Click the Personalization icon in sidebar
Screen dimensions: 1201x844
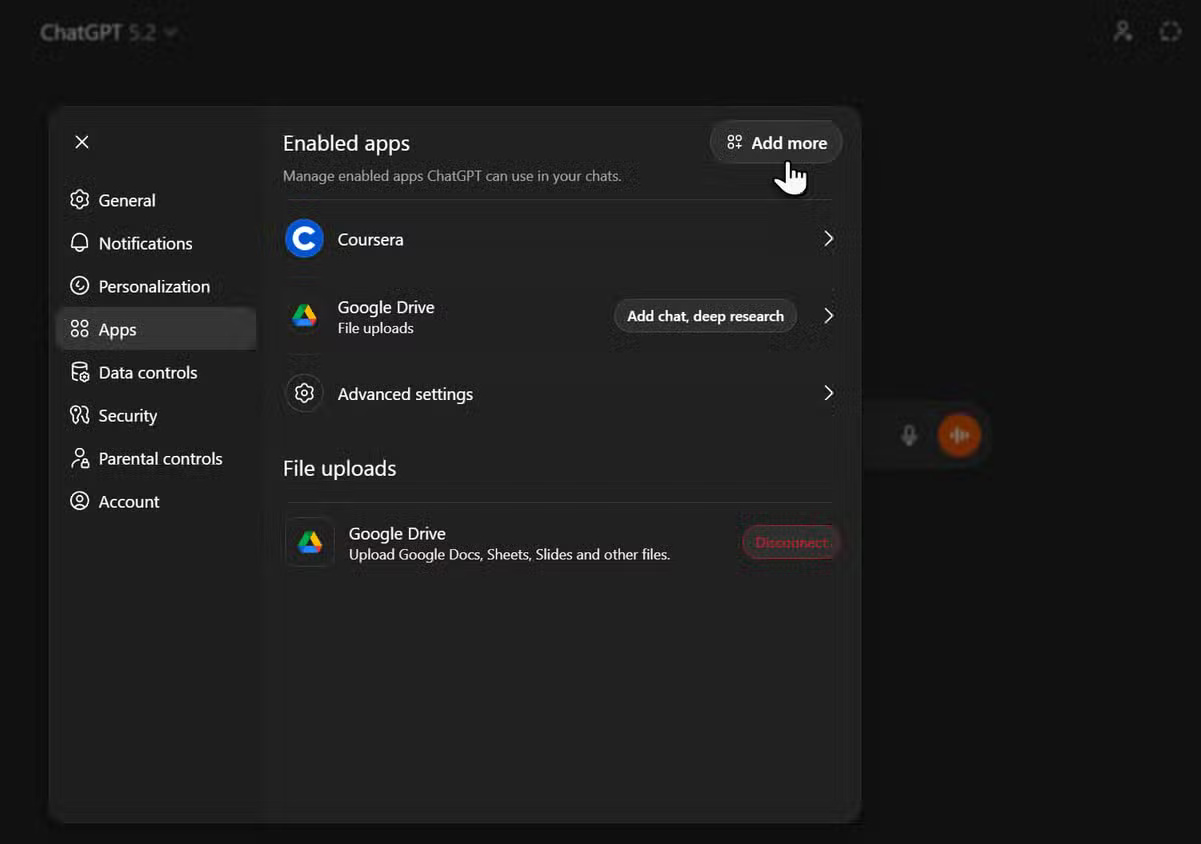80,286
